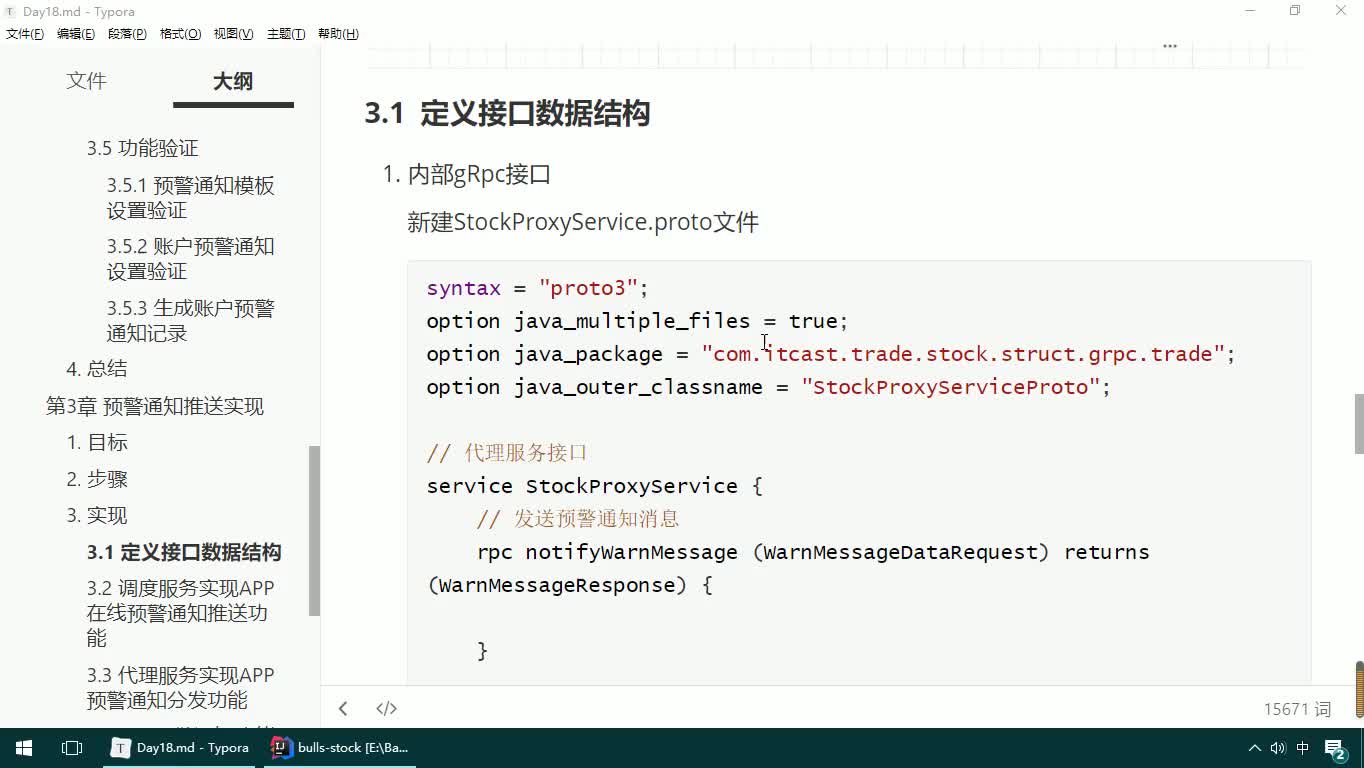1364x768 pixels.
Task: Click rpc notifyWarnMessage code line
Action: pos(813,552)
